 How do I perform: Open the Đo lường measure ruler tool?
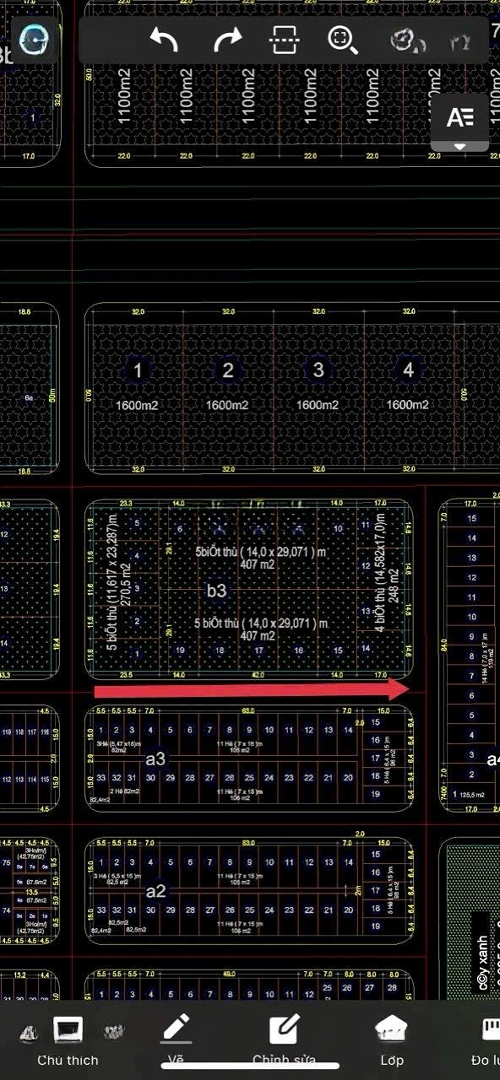coord(490,1040)
